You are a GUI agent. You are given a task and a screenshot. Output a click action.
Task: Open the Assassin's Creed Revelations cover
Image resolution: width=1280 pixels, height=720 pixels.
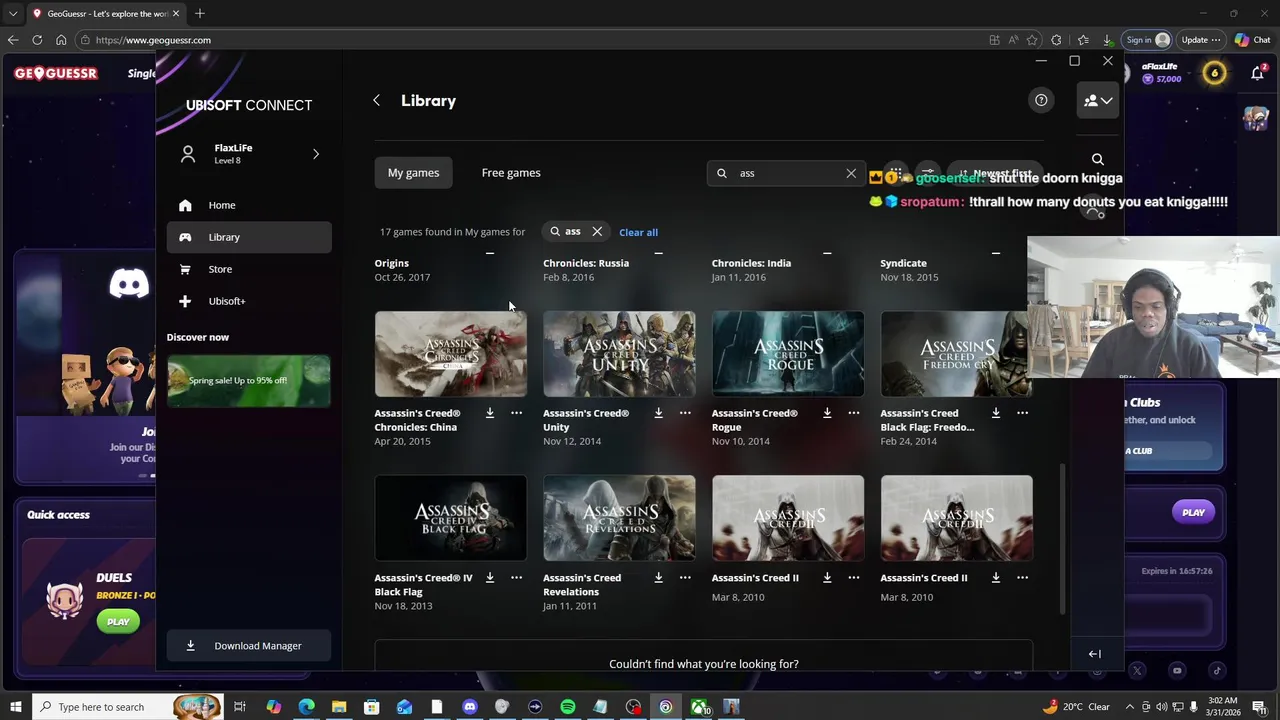click(x=619, y=518)
